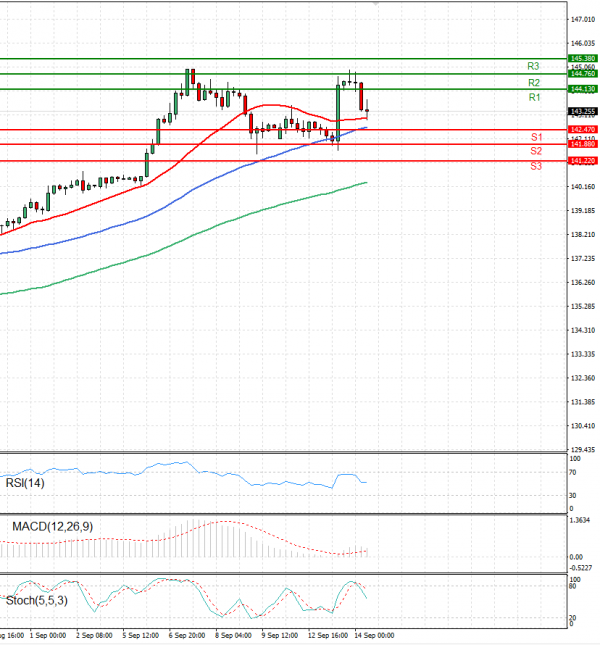
Task: Select the S2 support label
Action: point(536,151)
